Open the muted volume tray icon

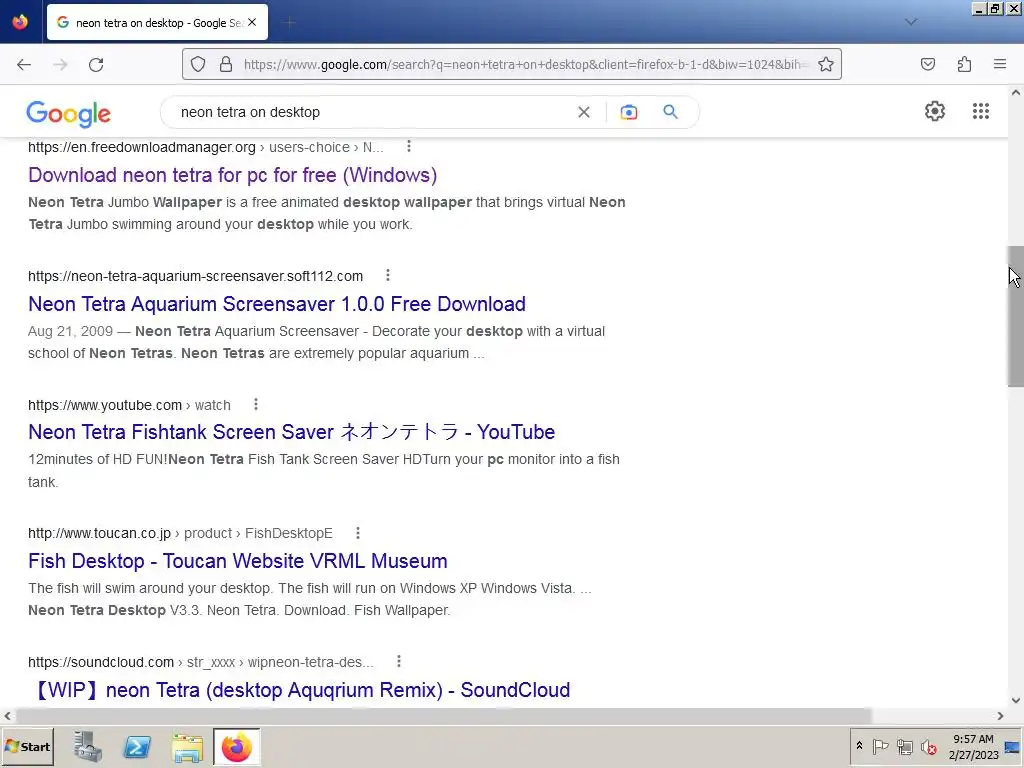click(x=928, y=746)
